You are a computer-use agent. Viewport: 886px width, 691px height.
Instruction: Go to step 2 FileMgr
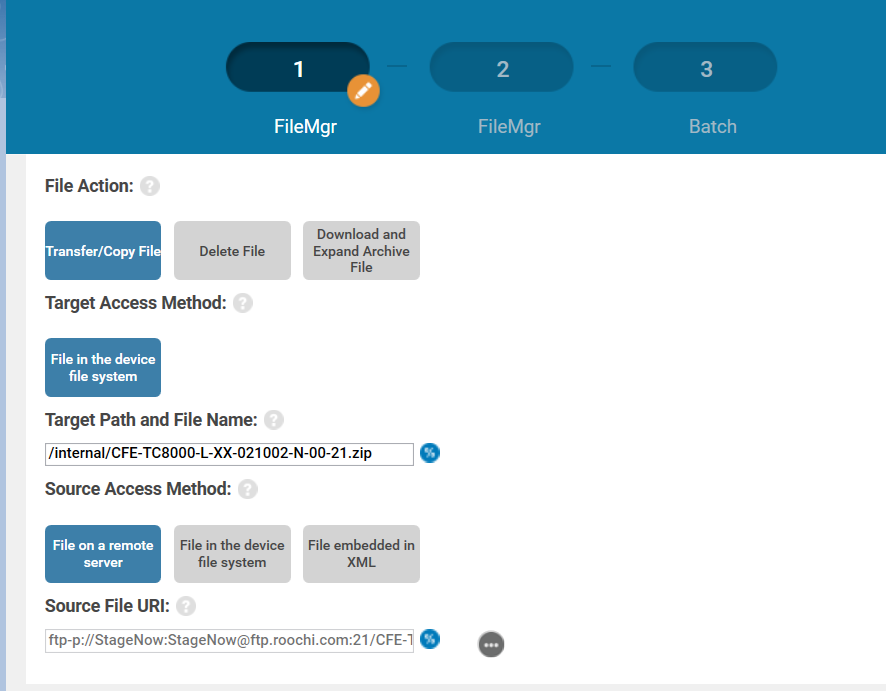point(502,67)
